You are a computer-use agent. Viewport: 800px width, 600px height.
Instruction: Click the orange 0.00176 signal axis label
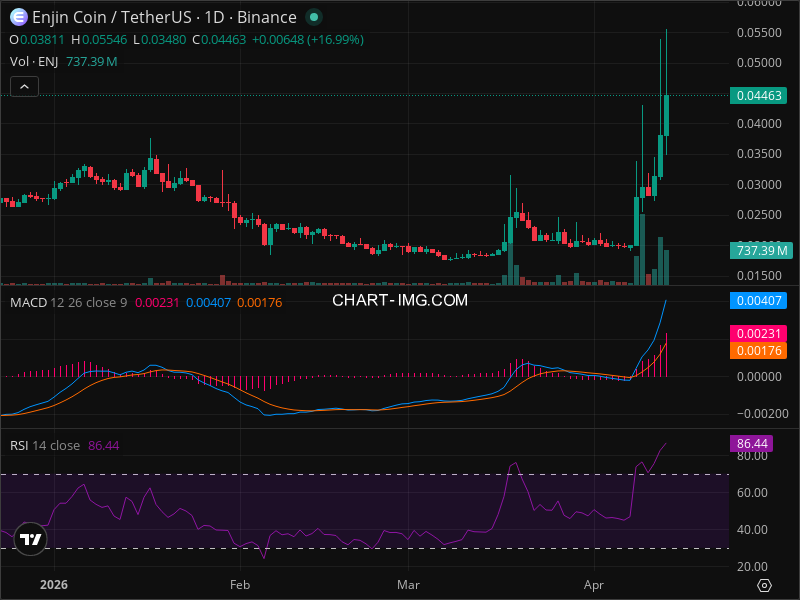coord(759,351)
